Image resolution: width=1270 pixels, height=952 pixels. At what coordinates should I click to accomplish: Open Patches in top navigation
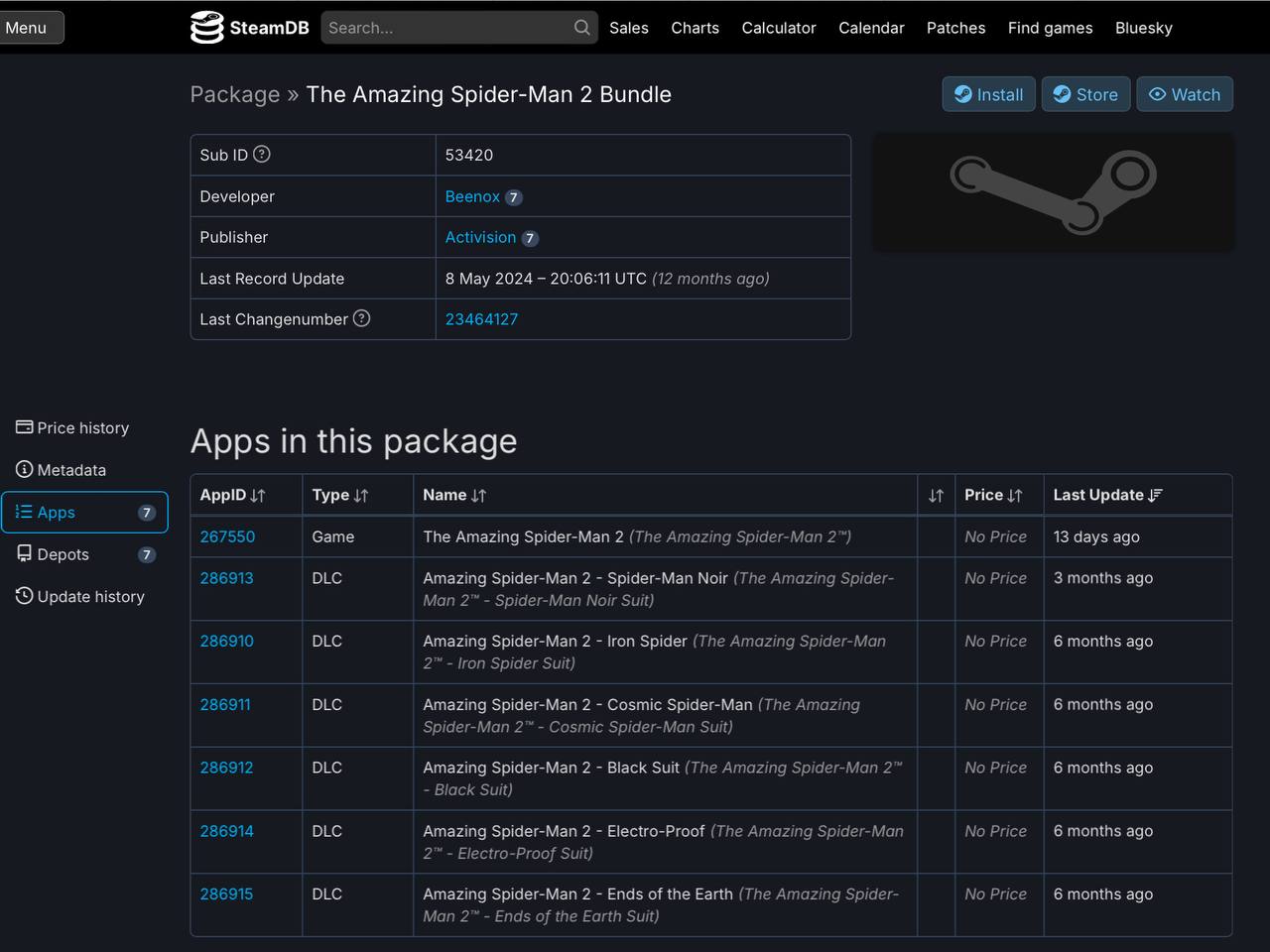pyautogui.click(x=955, y=28)
